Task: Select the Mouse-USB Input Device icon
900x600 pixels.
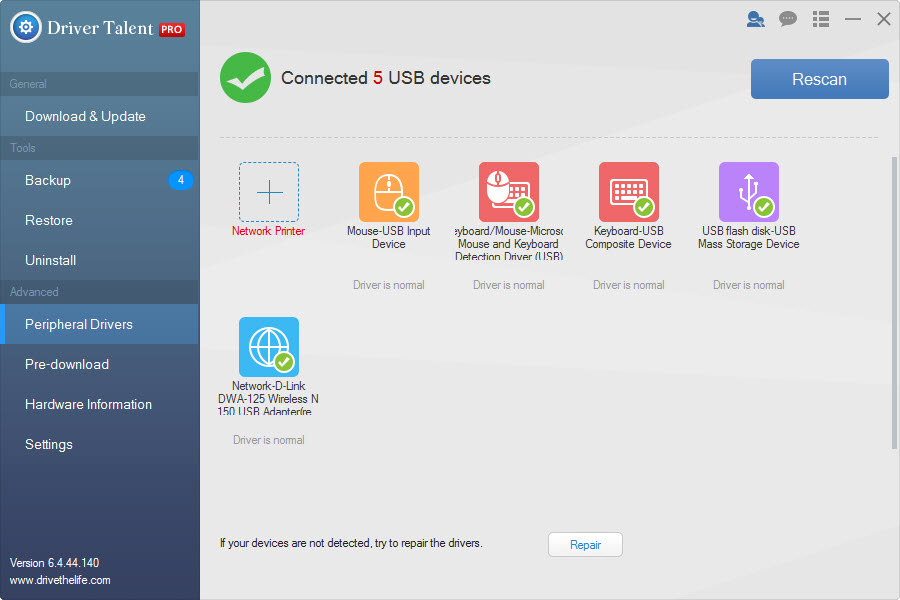Action: [x=389, y=192]
